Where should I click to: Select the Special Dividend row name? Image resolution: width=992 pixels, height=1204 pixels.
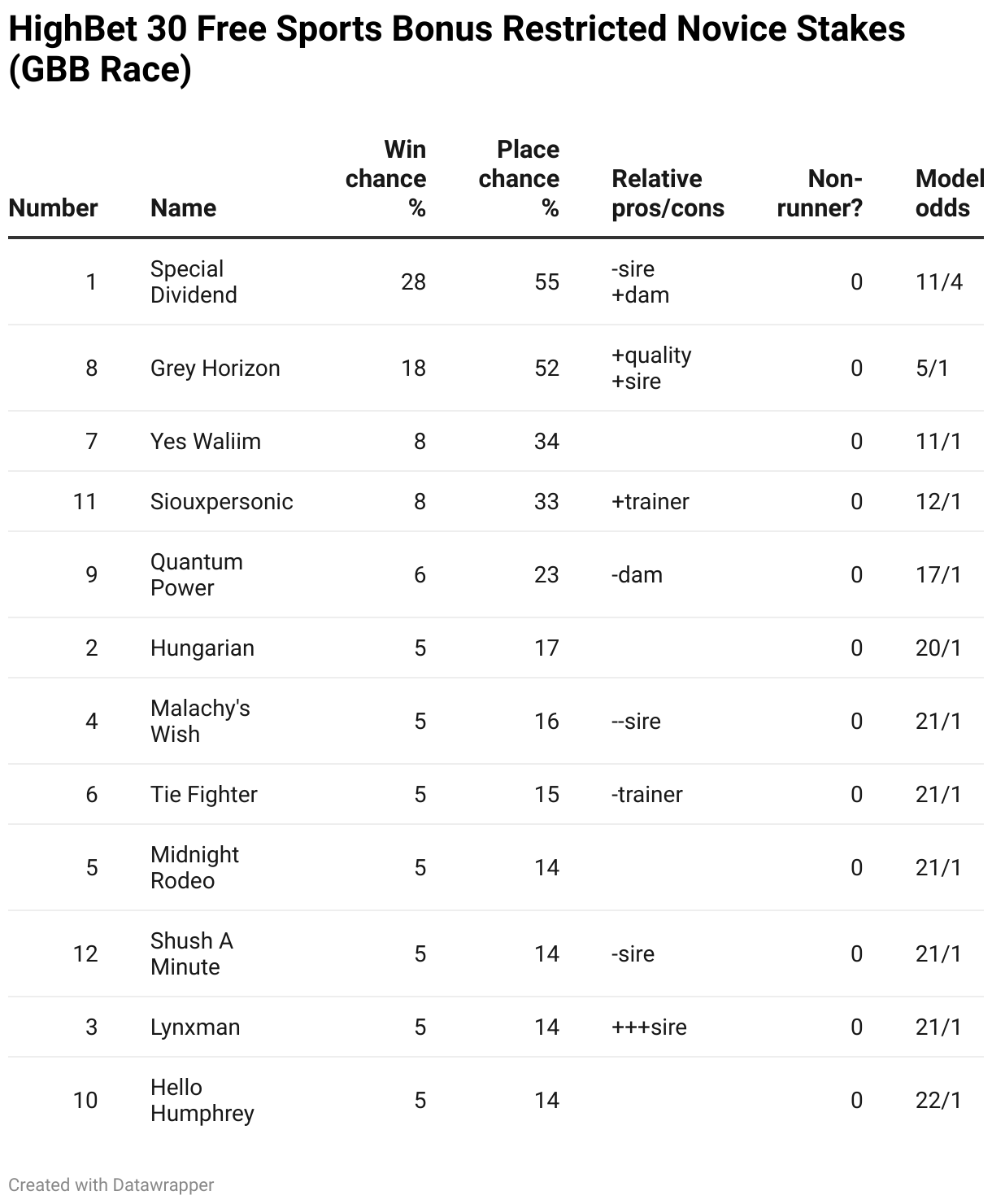click(x=194, y=281)
